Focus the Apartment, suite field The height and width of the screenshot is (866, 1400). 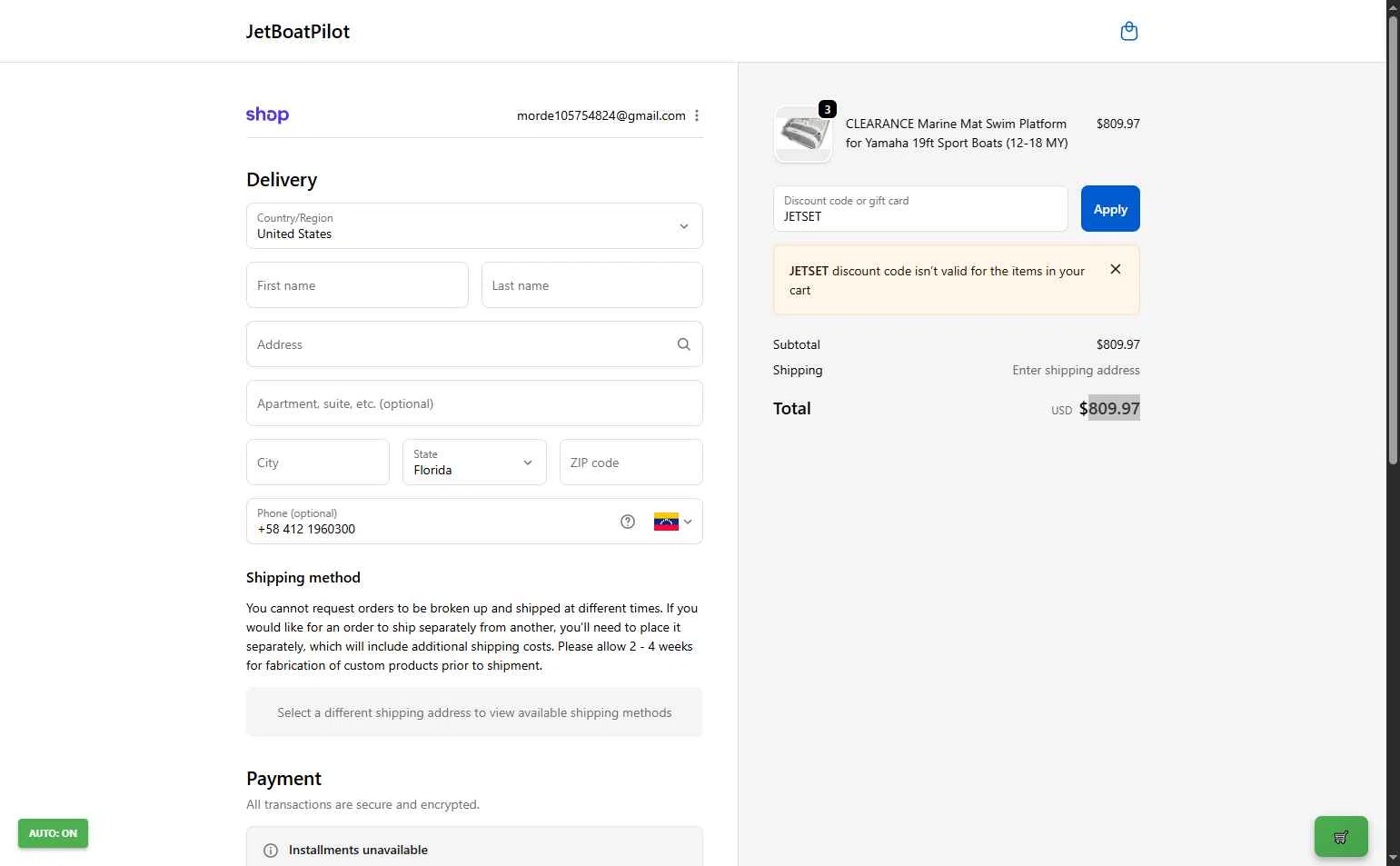(x=474, y=403)
